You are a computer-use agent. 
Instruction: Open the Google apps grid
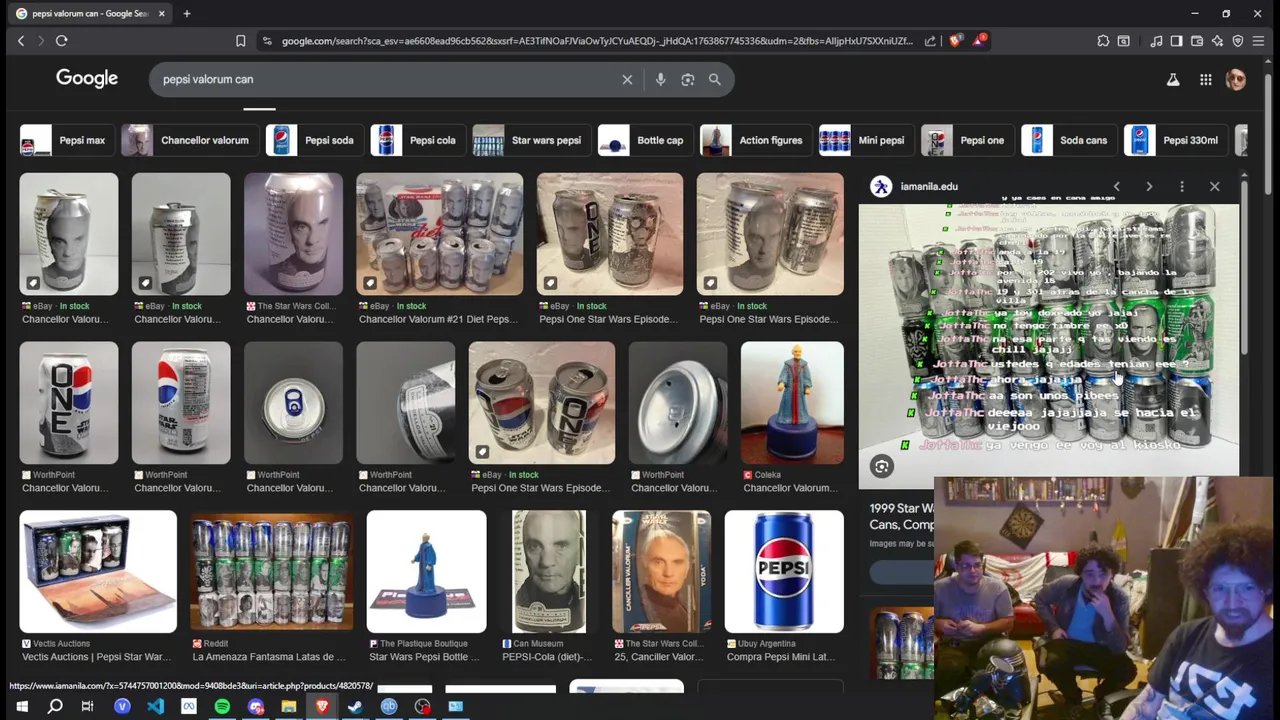point(1206,80)
